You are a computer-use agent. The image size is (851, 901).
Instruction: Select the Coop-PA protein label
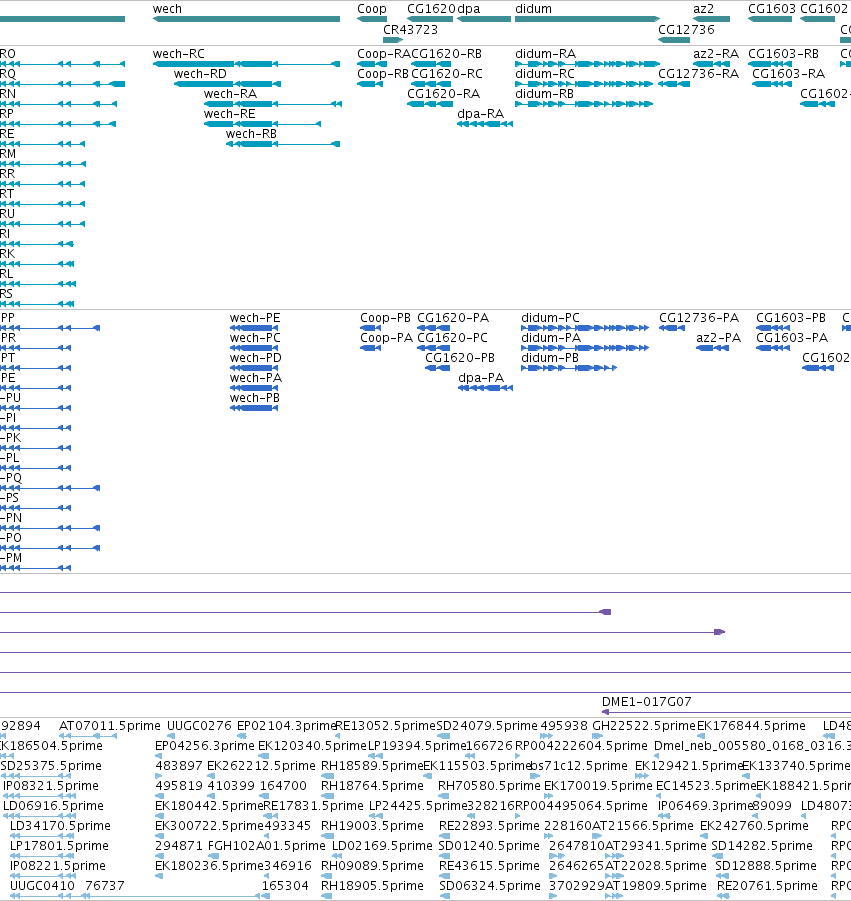click(x=386, y=338)
